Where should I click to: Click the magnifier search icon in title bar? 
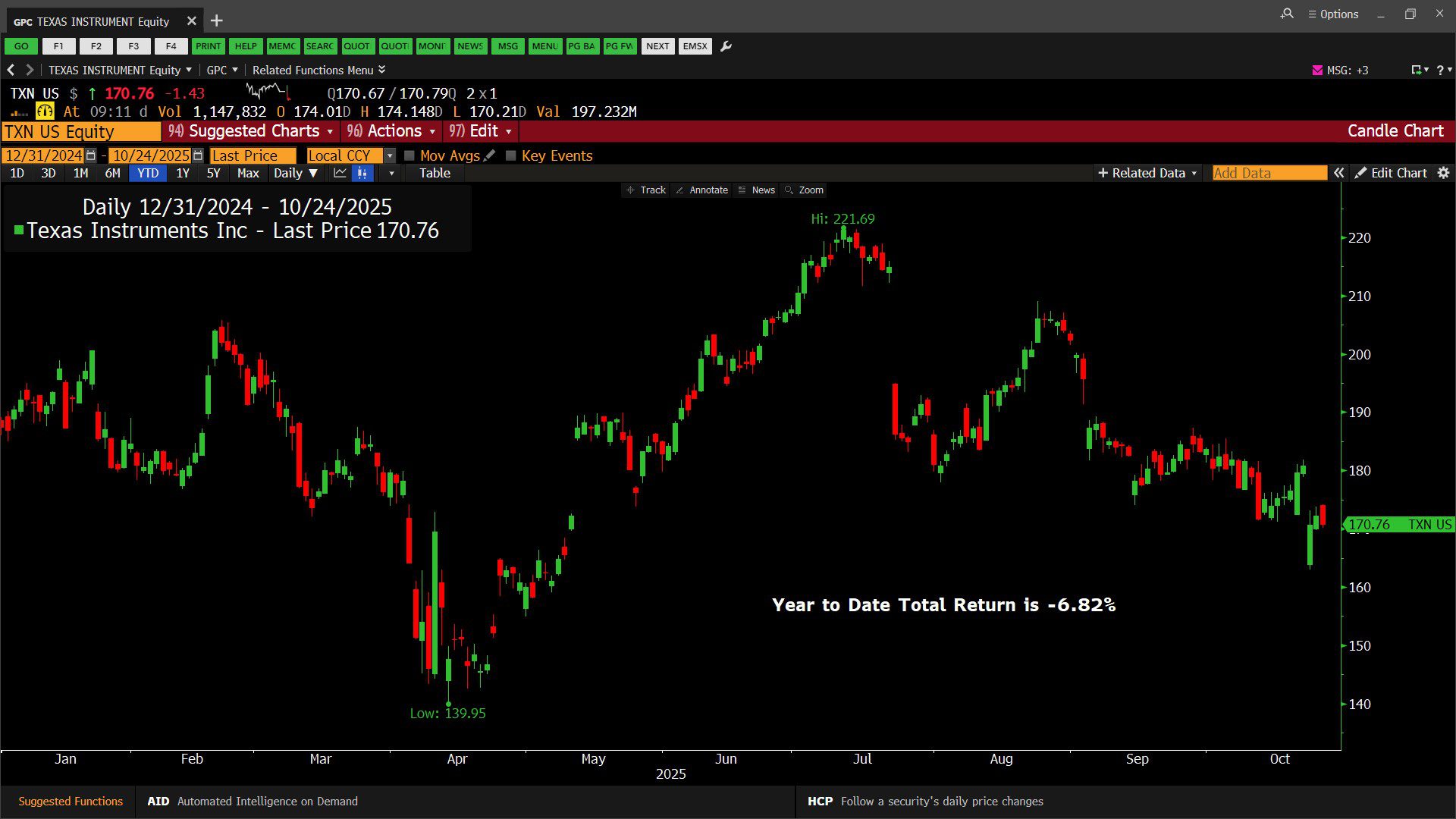pyautogui.click(x=1287, y=14)
